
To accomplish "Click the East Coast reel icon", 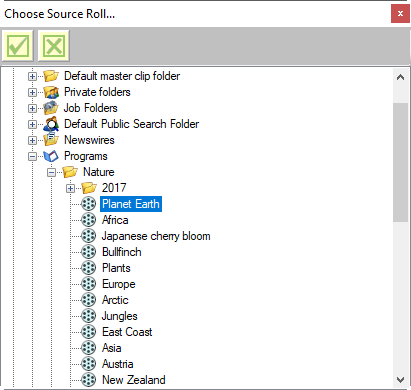I will pyautogui.click(x=89, y=332).
